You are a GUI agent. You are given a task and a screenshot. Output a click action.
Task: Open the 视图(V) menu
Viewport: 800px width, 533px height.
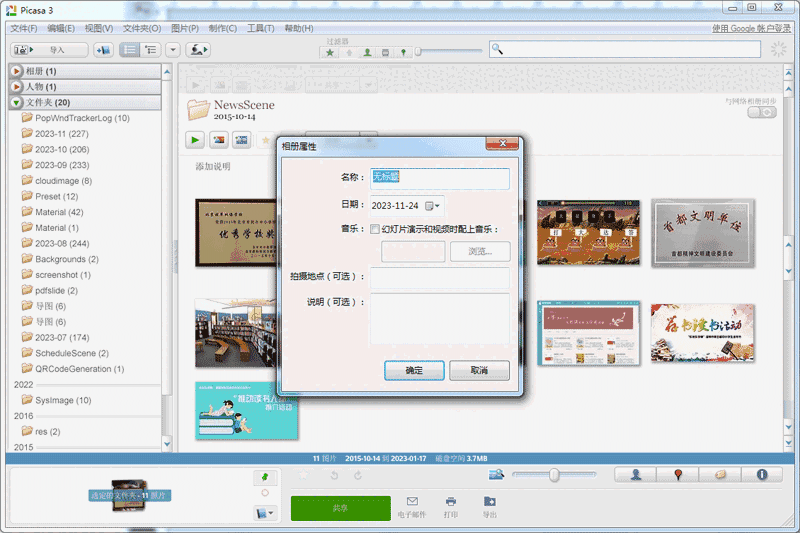pos(98,28)
